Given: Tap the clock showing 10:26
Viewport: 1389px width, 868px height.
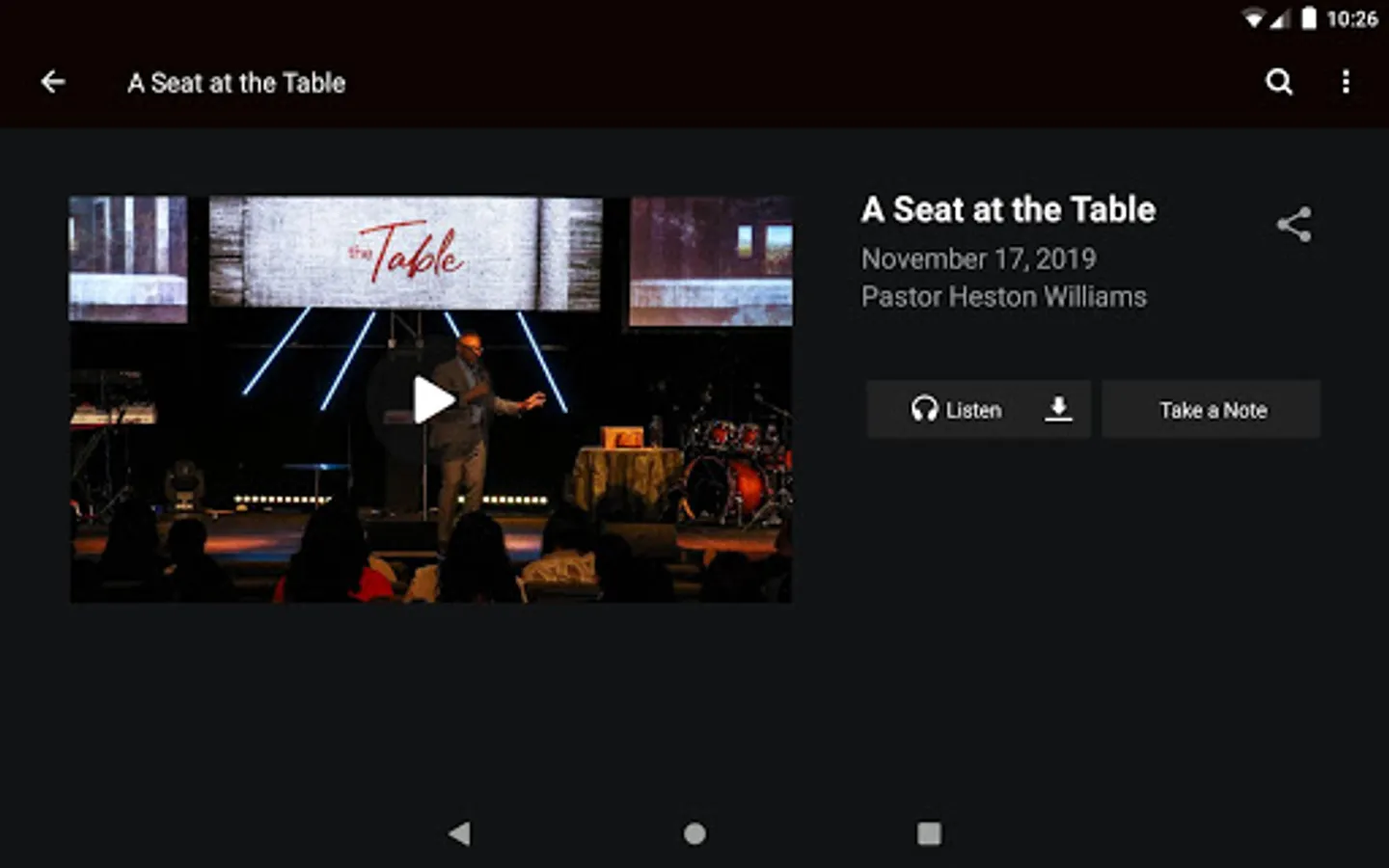Looking at the screenshot, I should coord(1351,19).
